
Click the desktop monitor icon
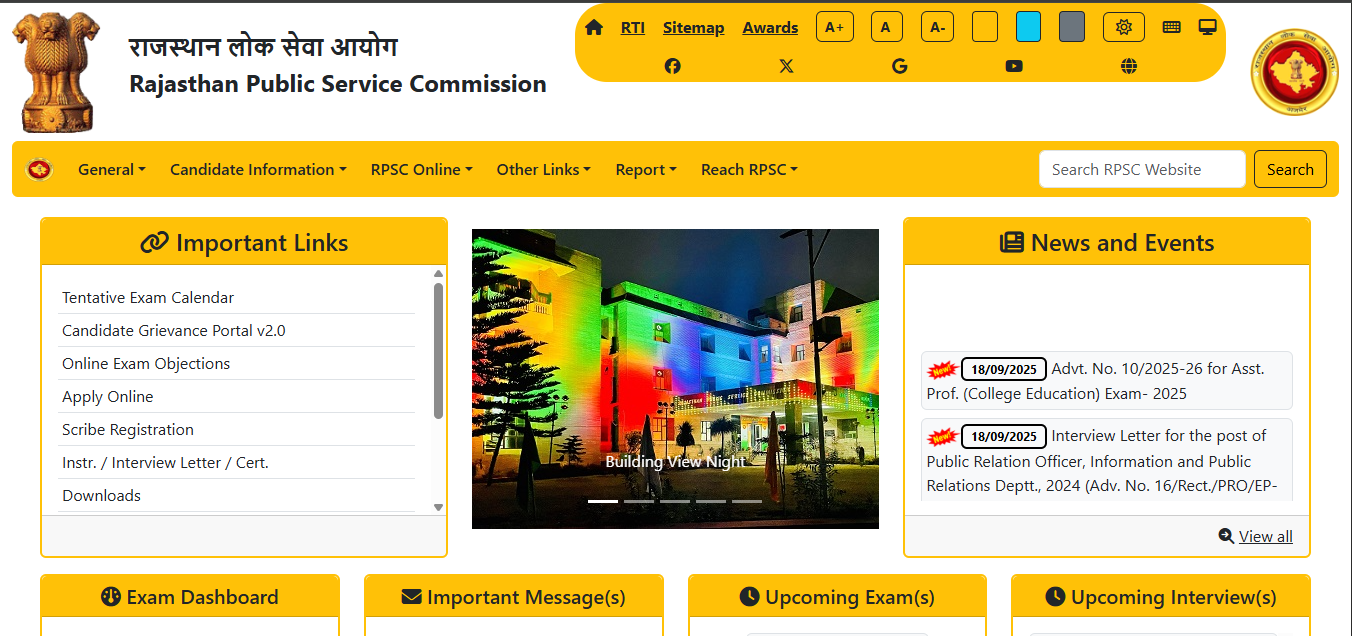click(x=1207, y=27)
